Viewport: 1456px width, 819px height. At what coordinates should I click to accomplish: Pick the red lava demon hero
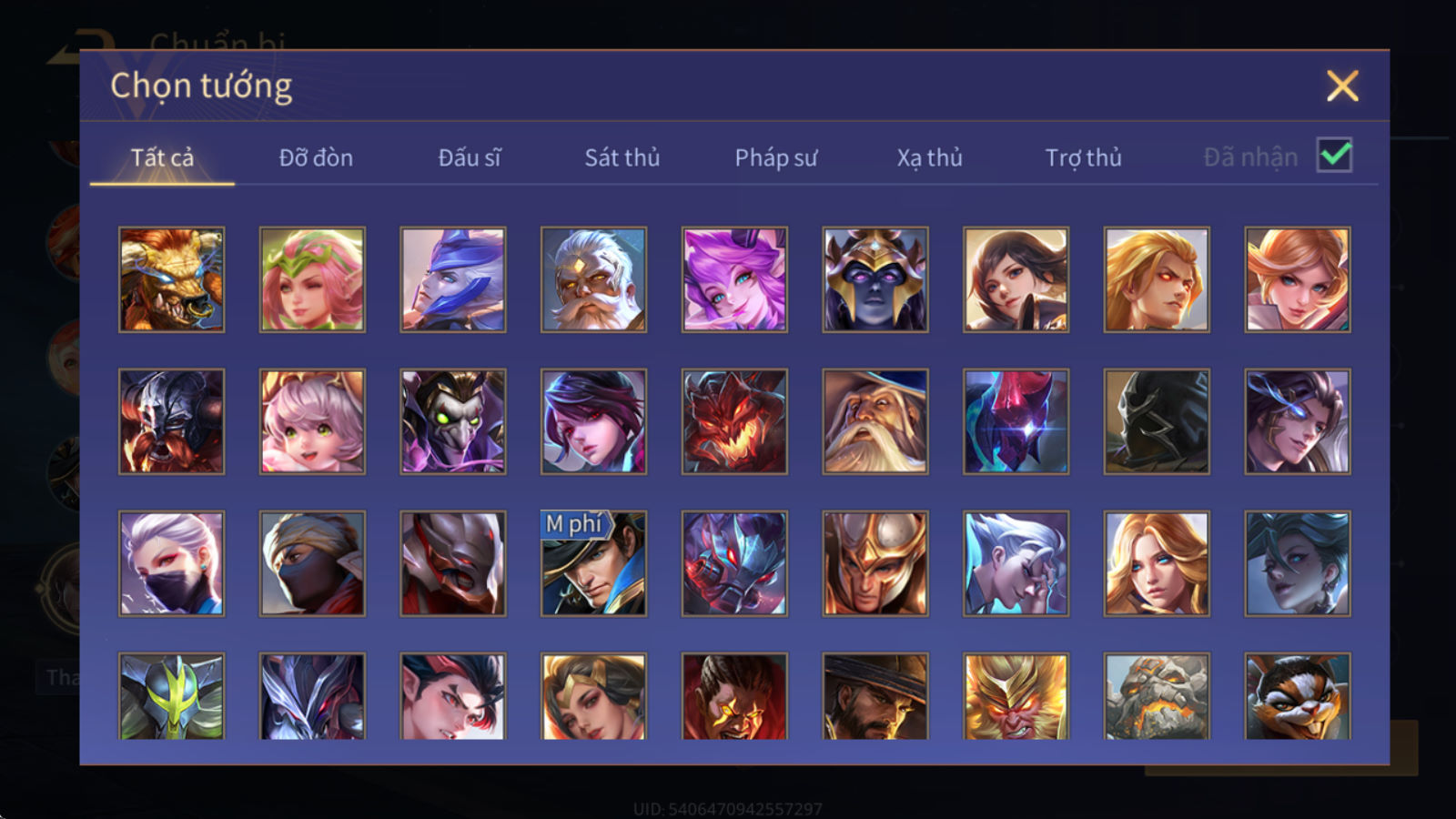point(734,421)
